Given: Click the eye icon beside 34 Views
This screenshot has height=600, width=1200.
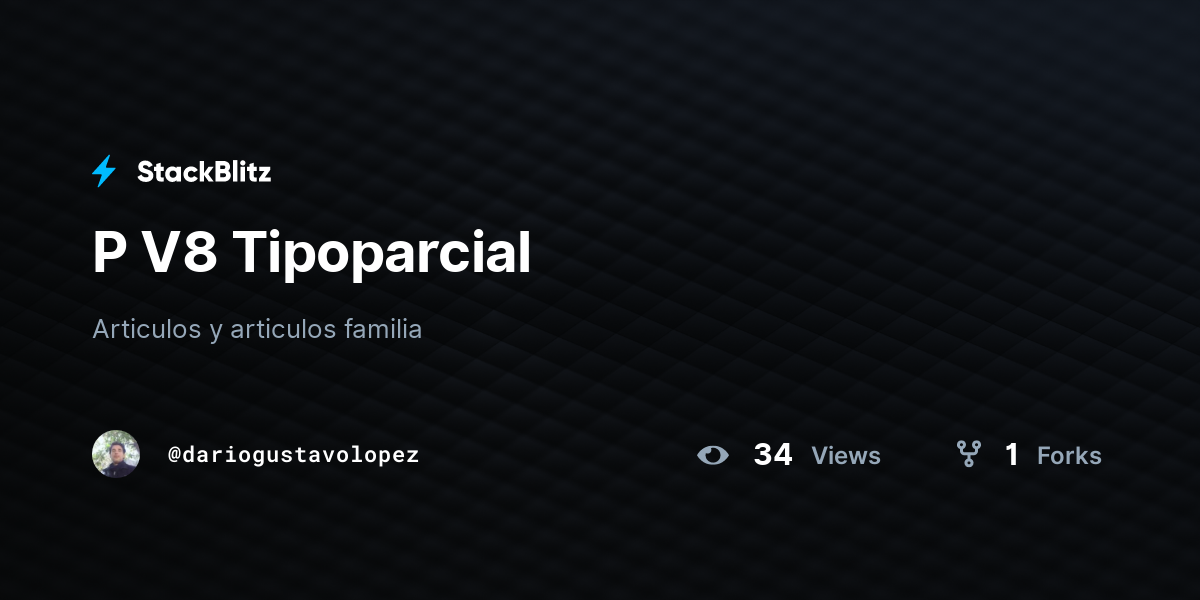Looking at the screenshot, I should tap(713, 455).
